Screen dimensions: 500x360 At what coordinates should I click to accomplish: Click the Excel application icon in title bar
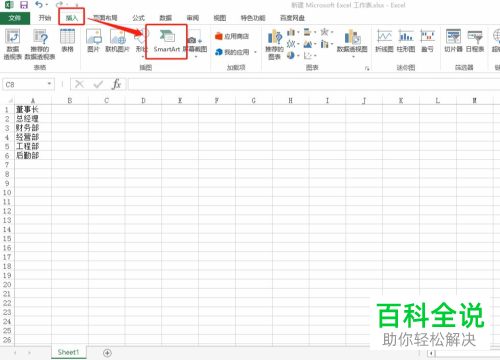pyautogui.click(x=9, y=5)
